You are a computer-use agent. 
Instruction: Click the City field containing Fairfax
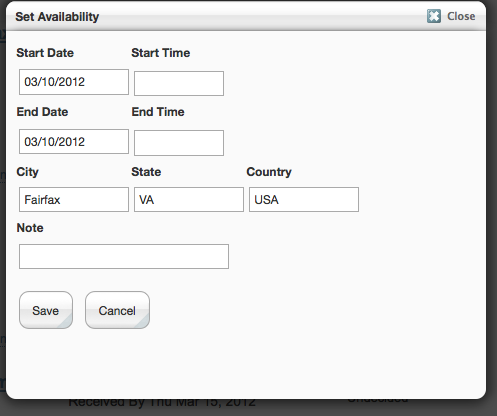pos(74,199)
